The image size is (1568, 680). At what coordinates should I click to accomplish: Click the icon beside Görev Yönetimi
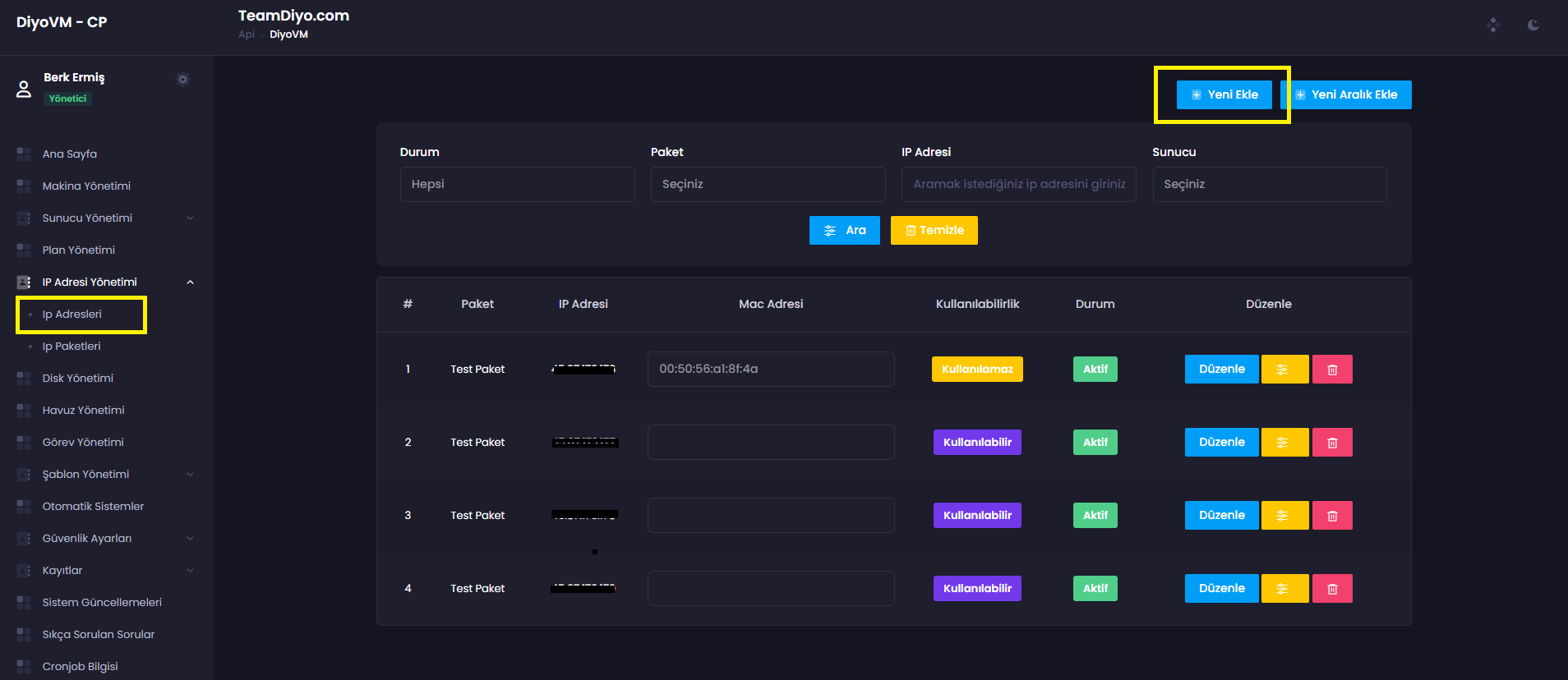[24, 442]
